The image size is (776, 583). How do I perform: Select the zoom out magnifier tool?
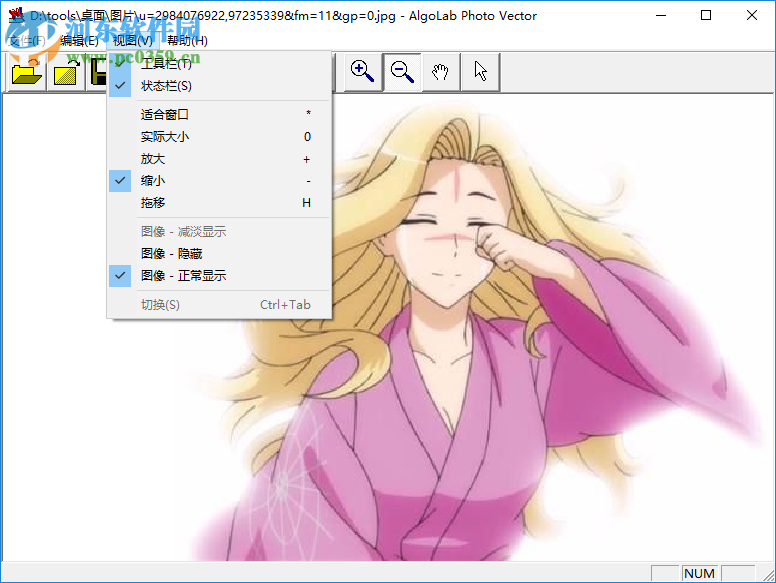coord(402,72)
